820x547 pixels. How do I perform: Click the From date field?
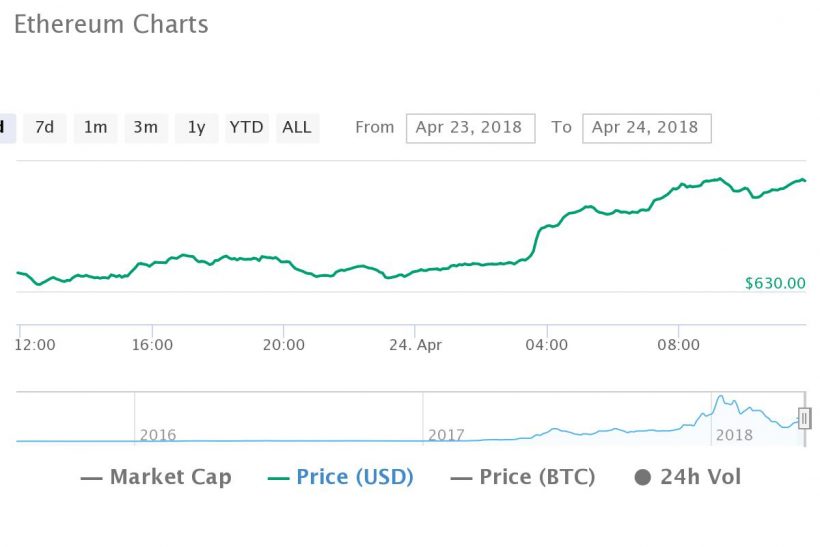point(470,128)
